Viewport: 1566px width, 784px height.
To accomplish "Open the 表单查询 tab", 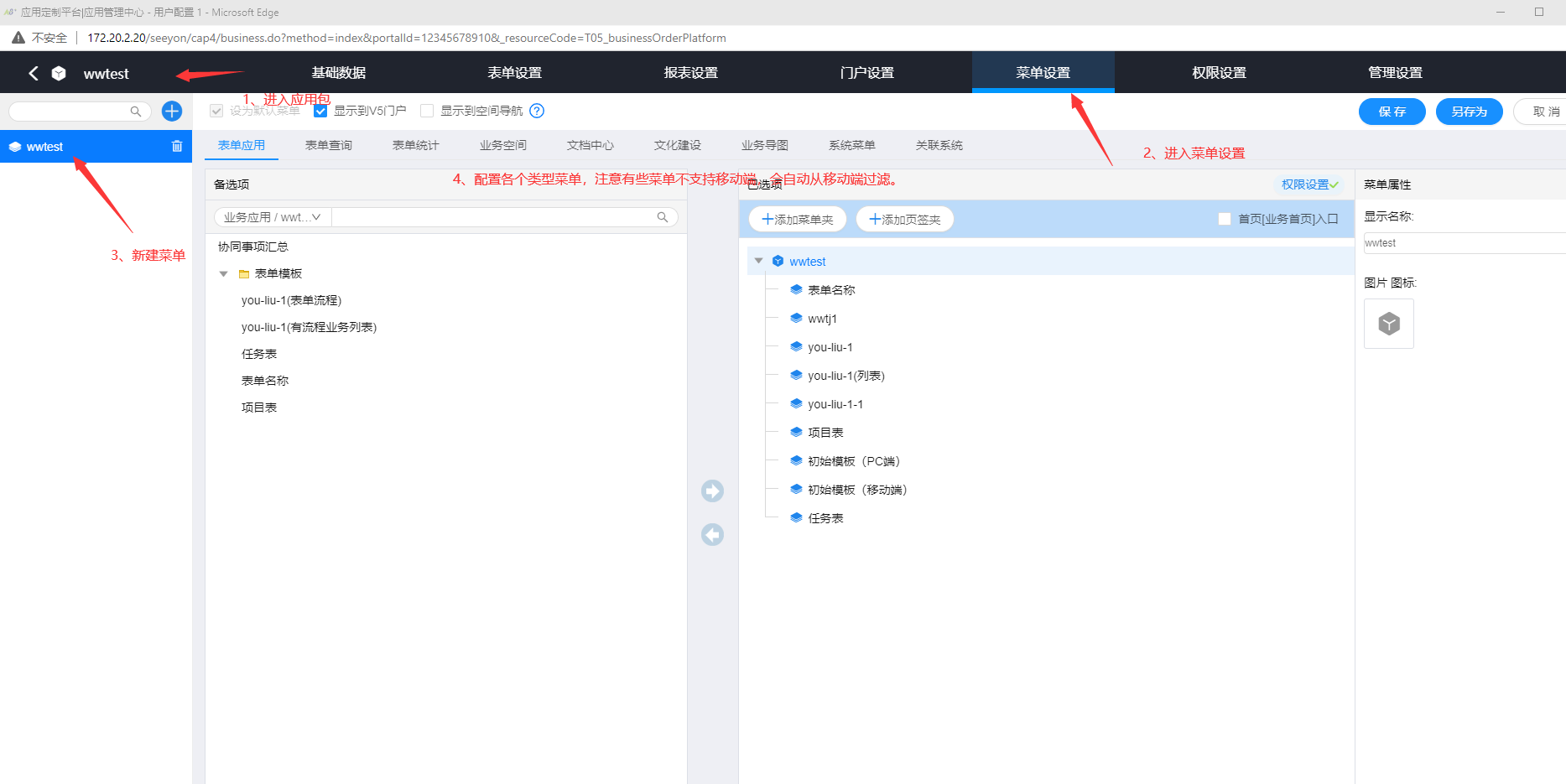I will pos(328,145).
